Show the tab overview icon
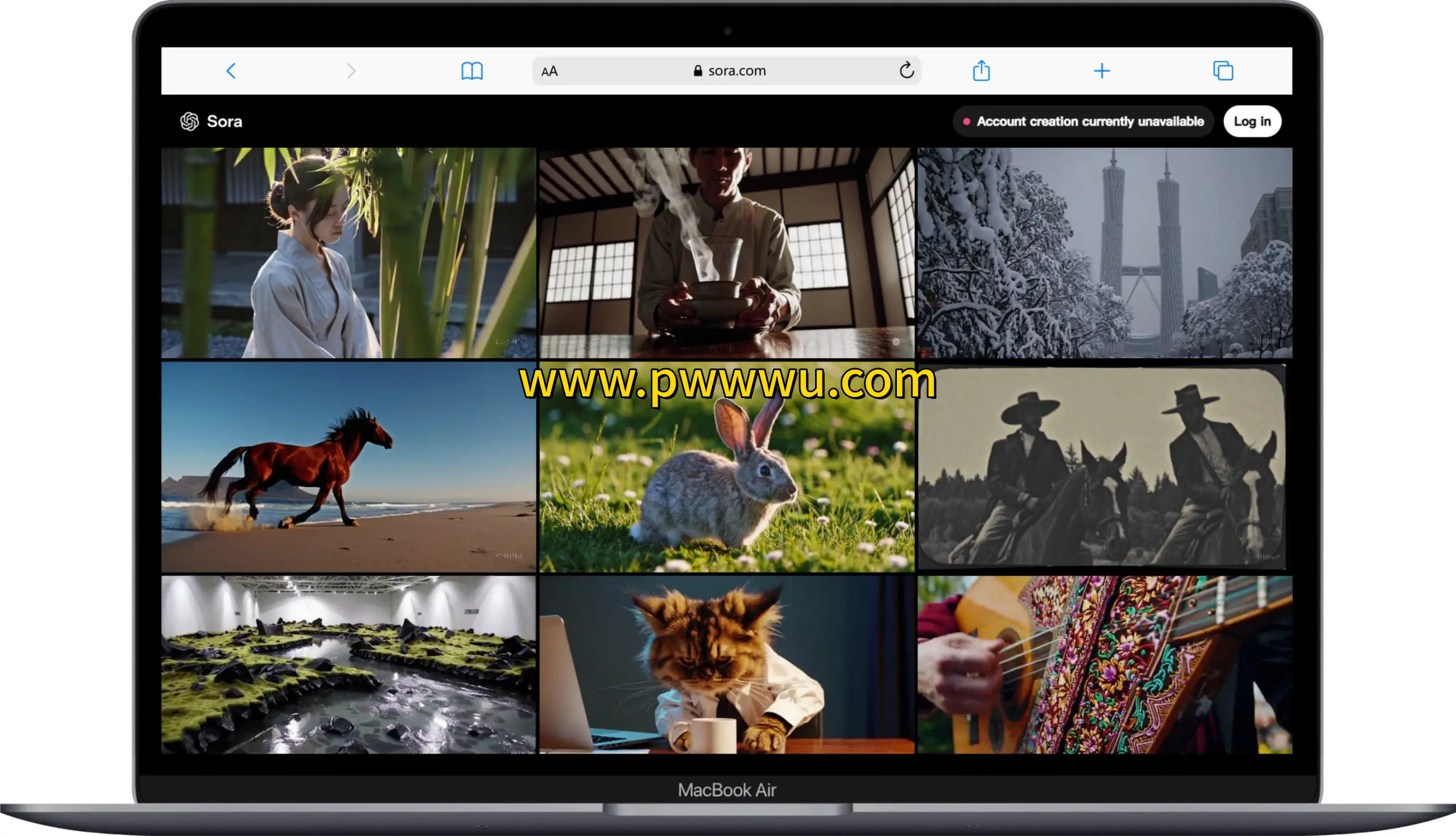Image resolution: width=1456 pixels, height=836 pixels. [x=1222, y=71]
